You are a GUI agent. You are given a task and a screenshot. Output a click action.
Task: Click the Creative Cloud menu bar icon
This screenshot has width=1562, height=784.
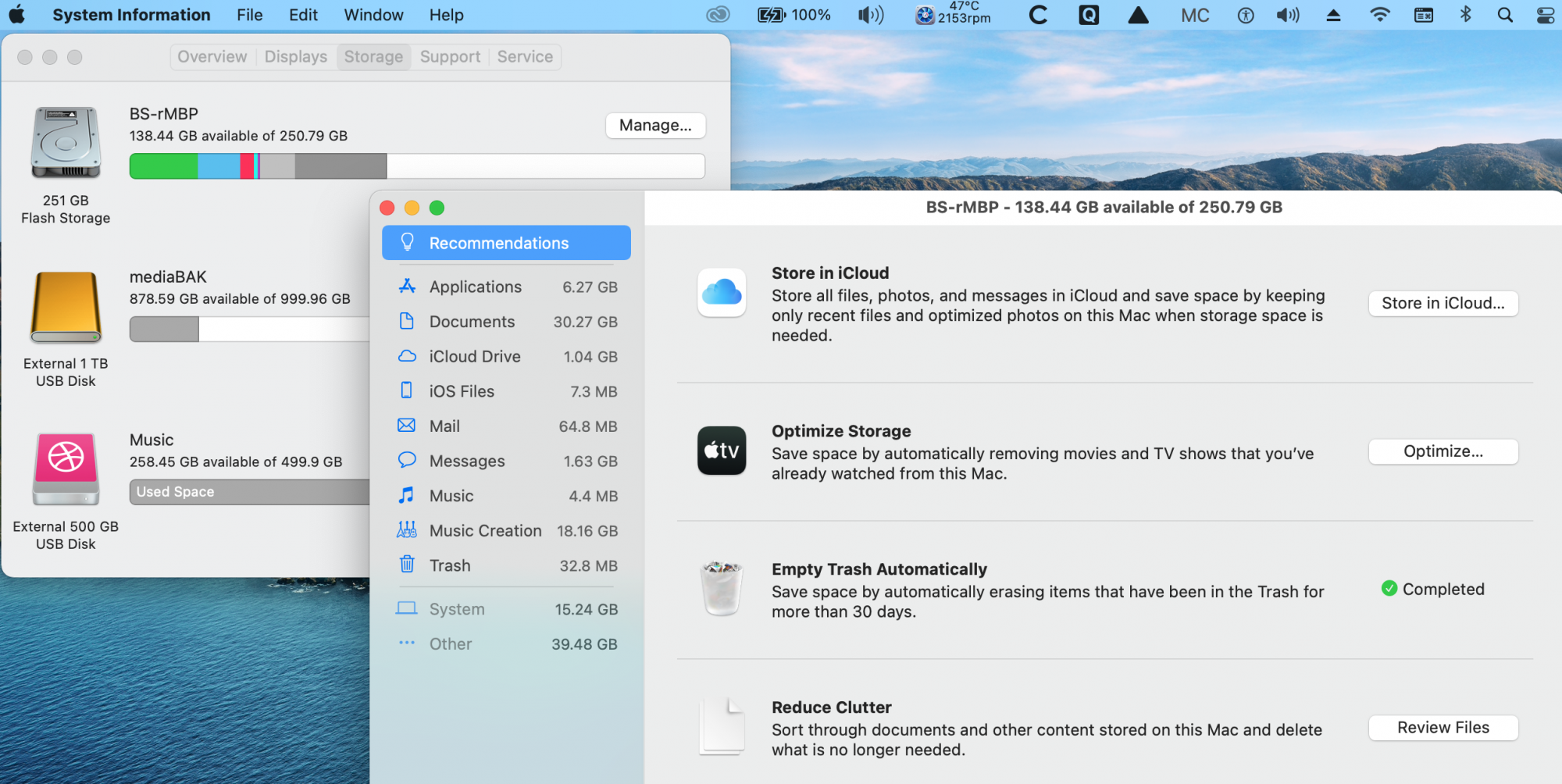(x=718, y=14)
